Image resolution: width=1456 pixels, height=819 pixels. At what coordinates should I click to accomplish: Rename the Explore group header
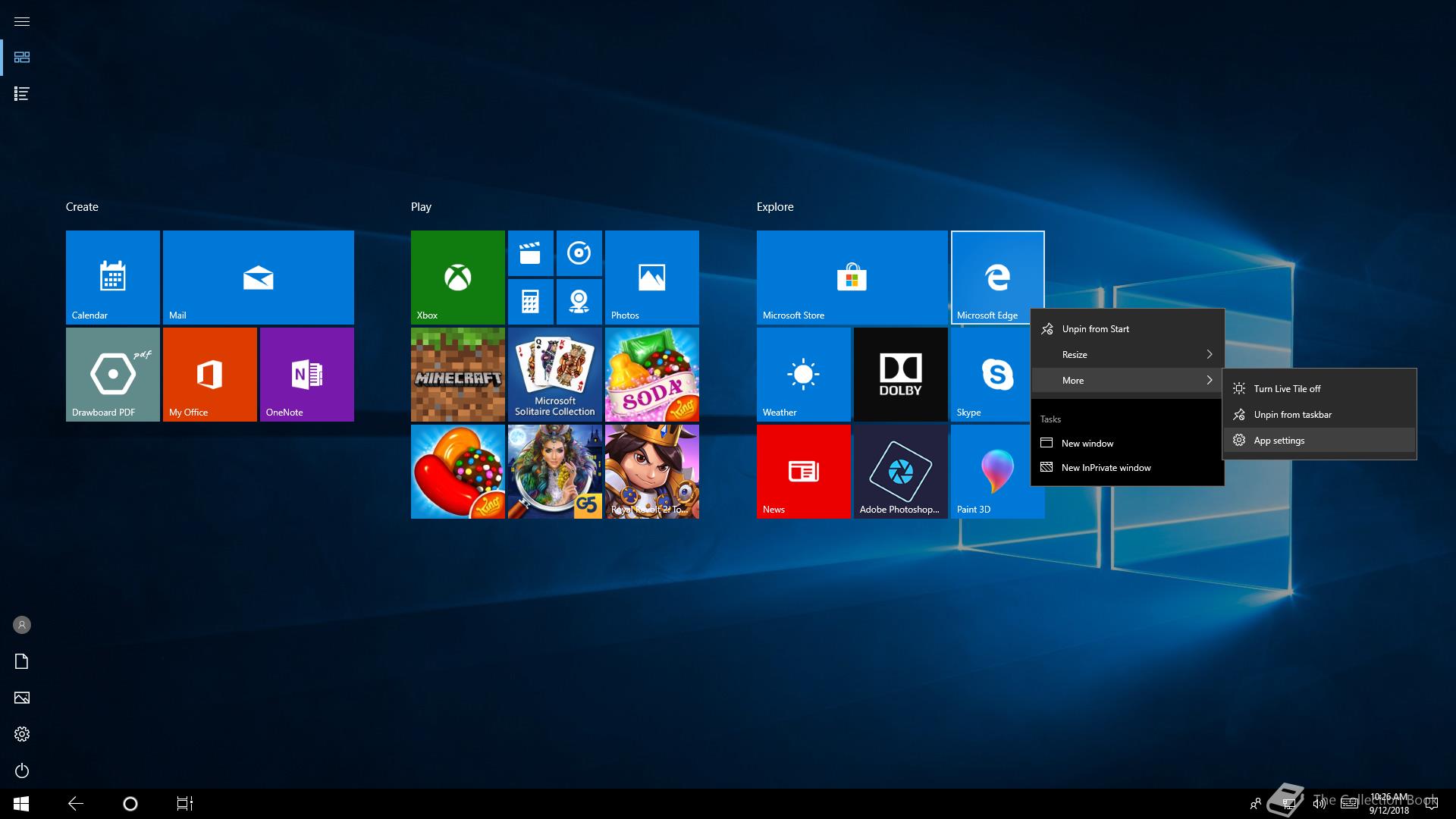(x=775, y=207)
